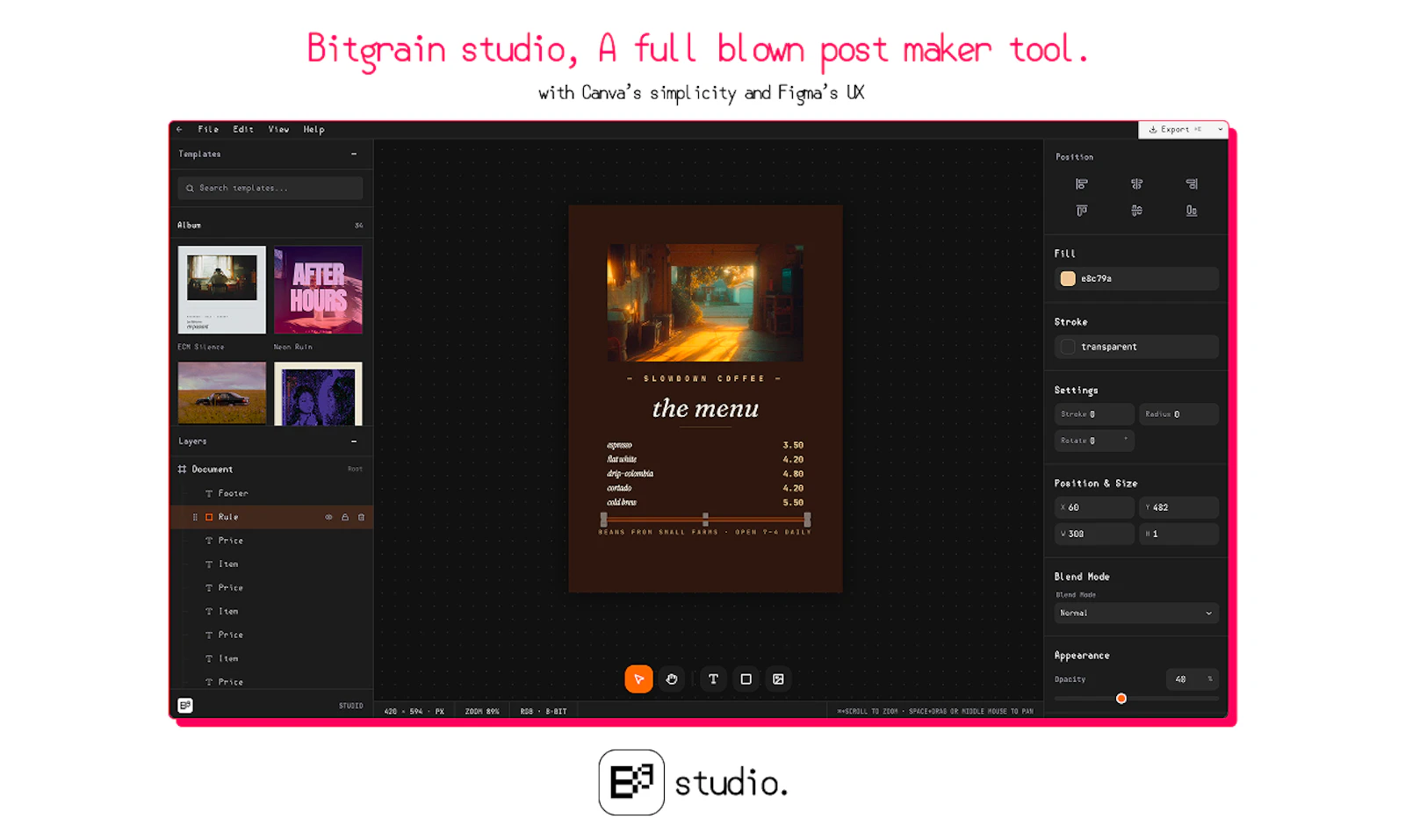Activate the Hand pan tool
Image resolution: width=1405 pixels, height=840 pixels.
tap(672, 678)
